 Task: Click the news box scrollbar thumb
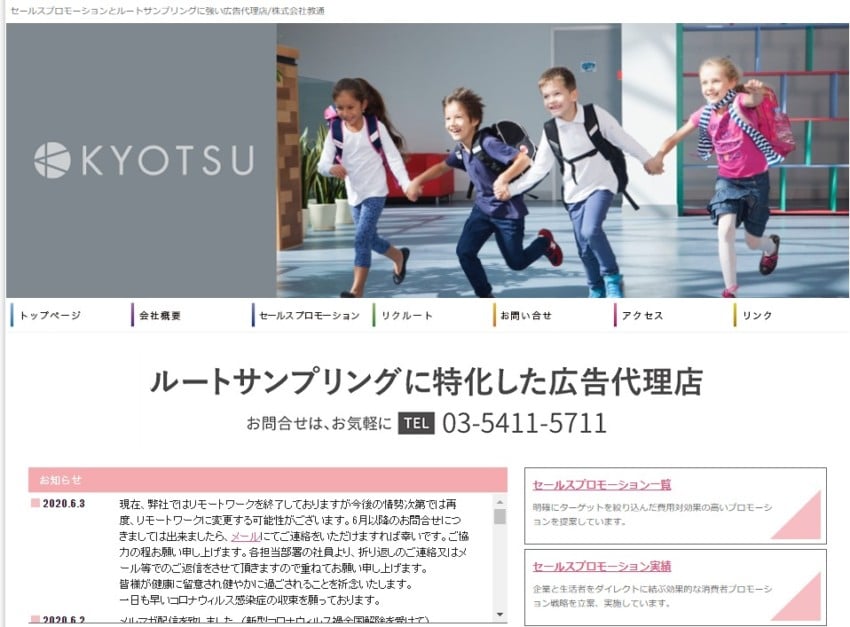tap(500, 516)
